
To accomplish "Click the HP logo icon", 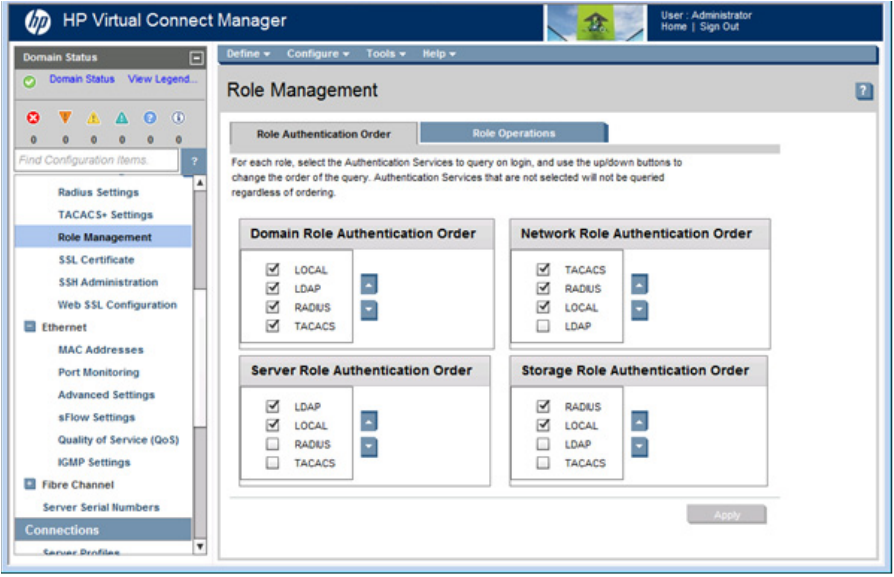I will click(37, 22).
